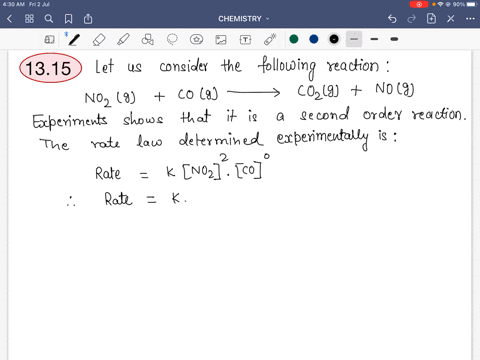Image resolution: width=480 pixels, height=360 pixels.
Task: Select the thinnest stroke width
Action: [354, 39]
